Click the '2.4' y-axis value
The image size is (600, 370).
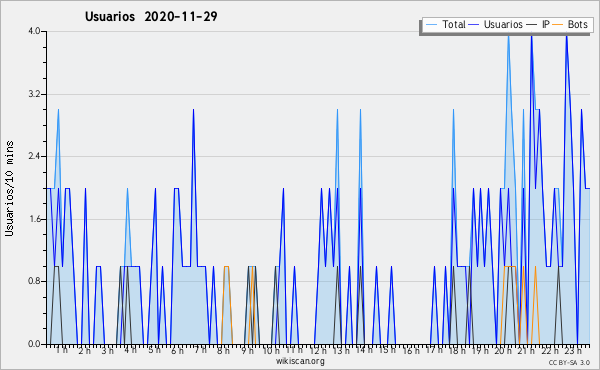(34, 156)
